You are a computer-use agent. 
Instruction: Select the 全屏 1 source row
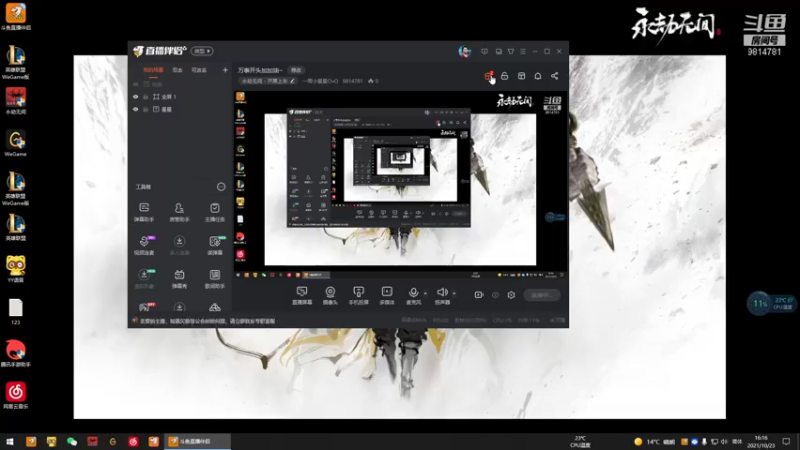pos(180,96)
